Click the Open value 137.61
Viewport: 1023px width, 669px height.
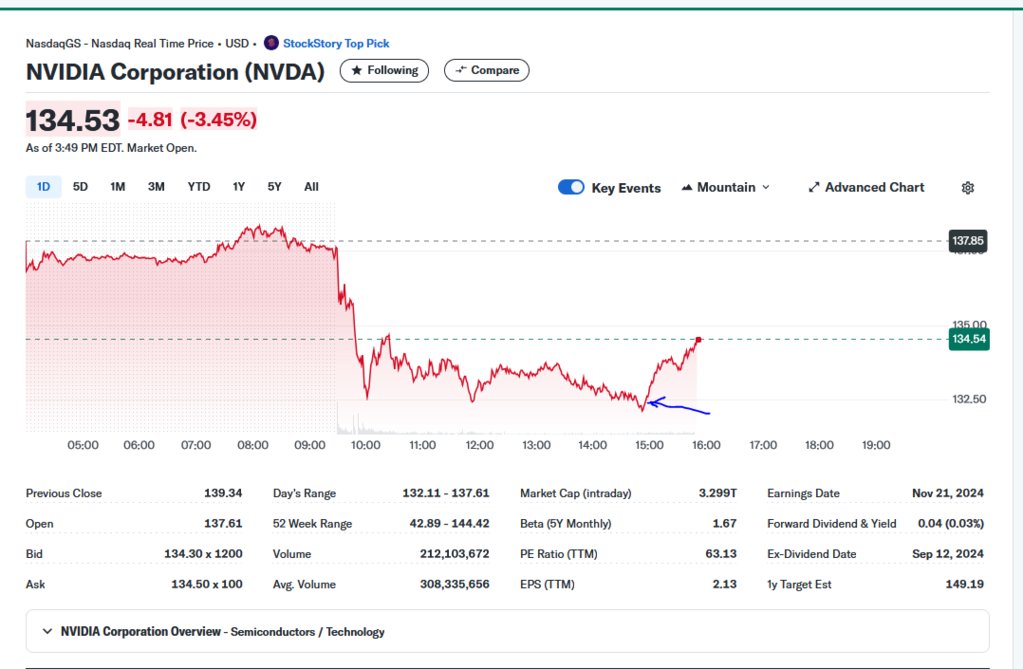223,523
